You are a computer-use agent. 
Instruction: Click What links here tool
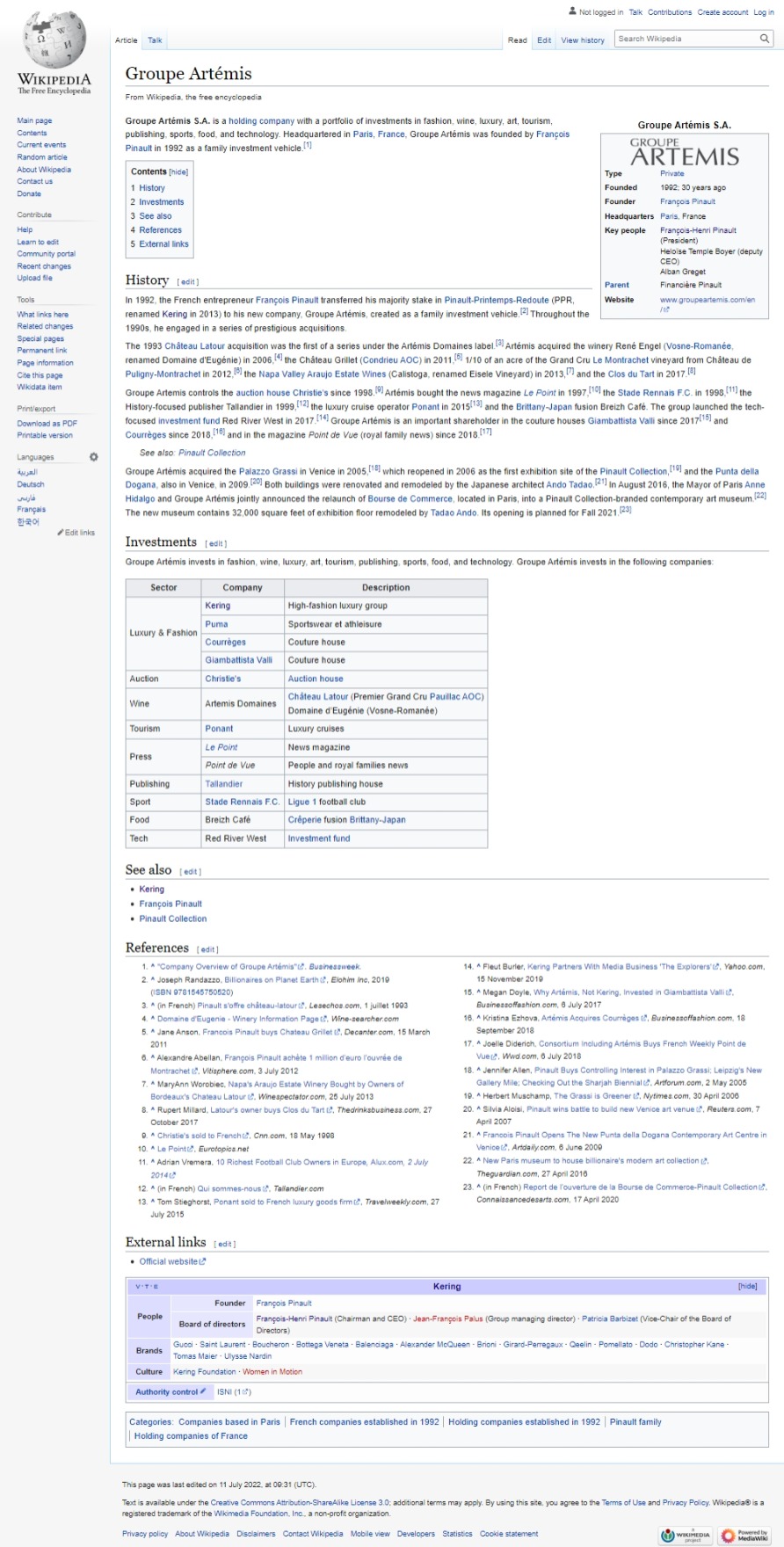42,315
